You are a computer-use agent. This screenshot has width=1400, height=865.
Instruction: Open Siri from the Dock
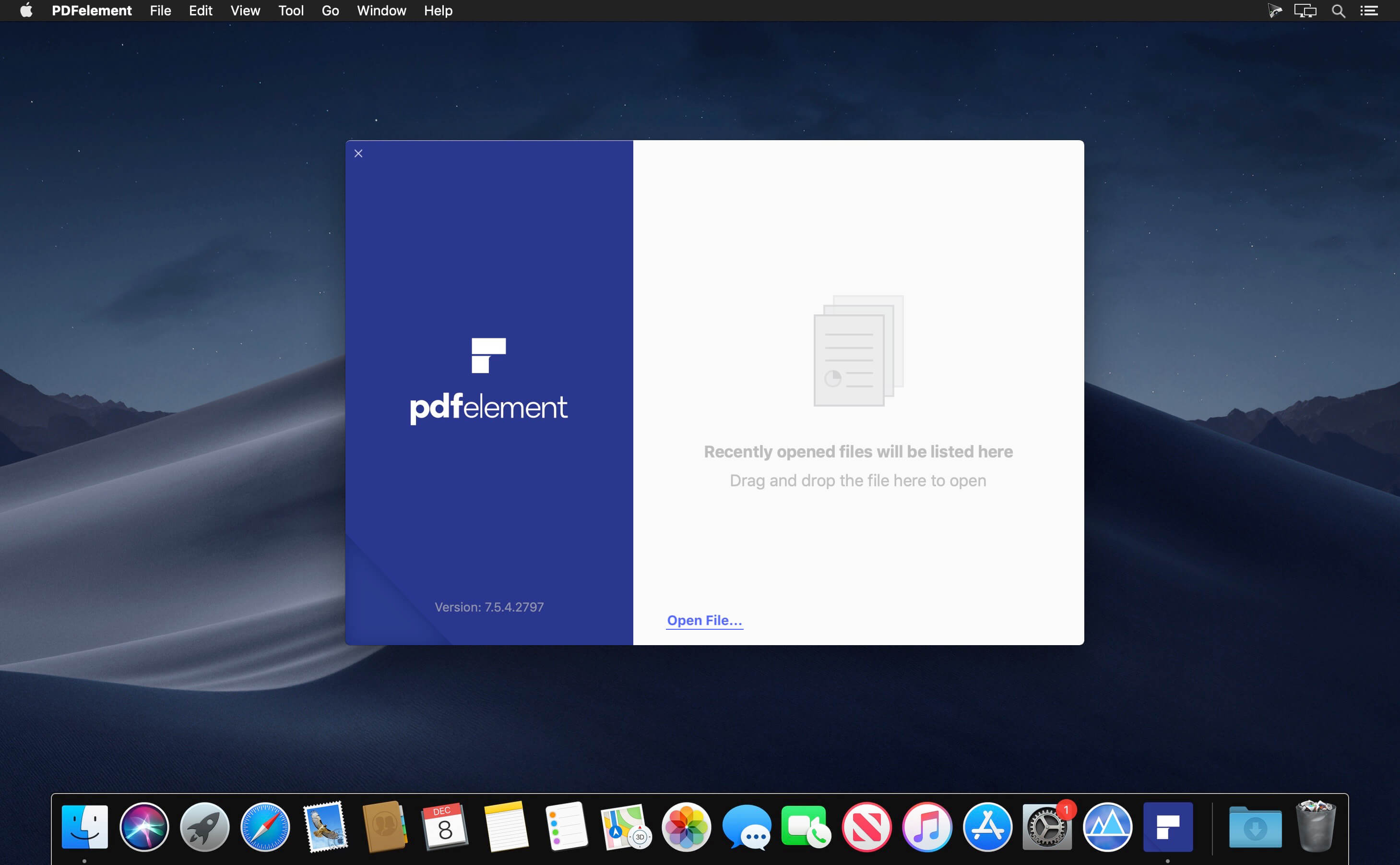pyautogui.click(x=144, y=827)
